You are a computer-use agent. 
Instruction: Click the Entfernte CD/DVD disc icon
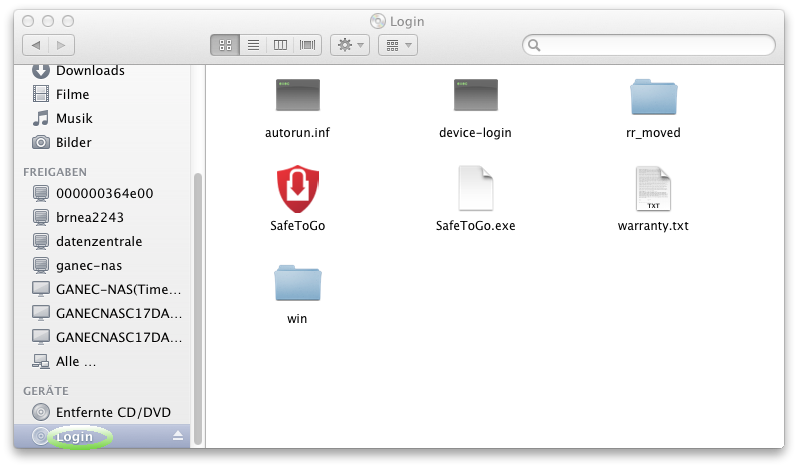pos(41,412)
